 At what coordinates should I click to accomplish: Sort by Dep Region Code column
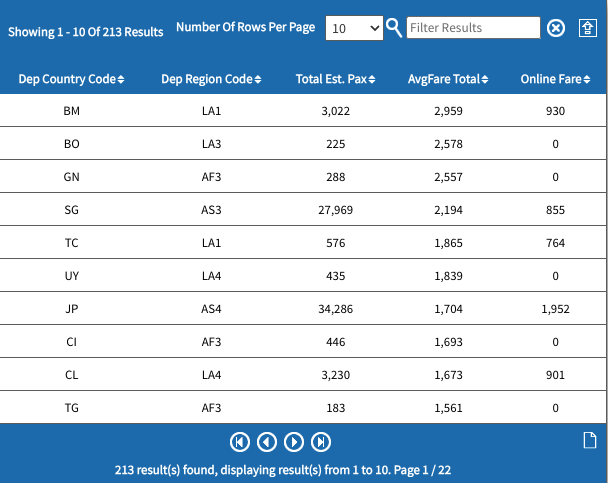[211, 79]
